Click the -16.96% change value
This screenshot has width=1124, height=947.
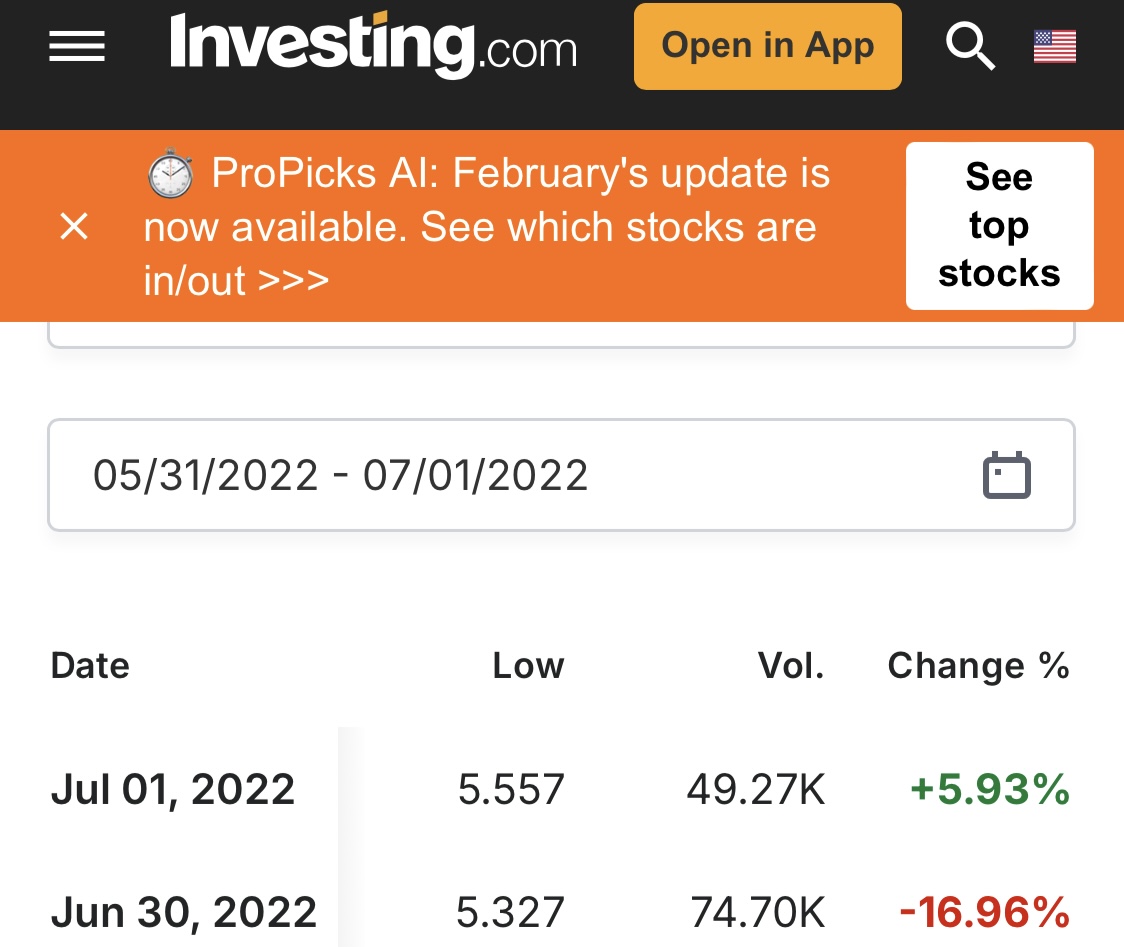tap(984, 912)
